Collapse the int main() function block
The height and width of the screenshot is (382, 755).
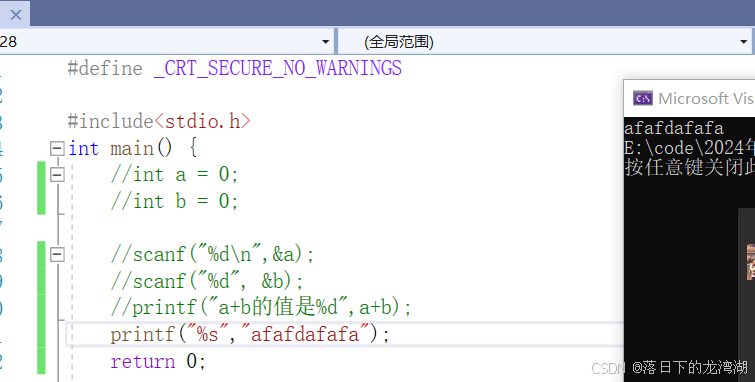pyautogui.click(x=57, y=148)
